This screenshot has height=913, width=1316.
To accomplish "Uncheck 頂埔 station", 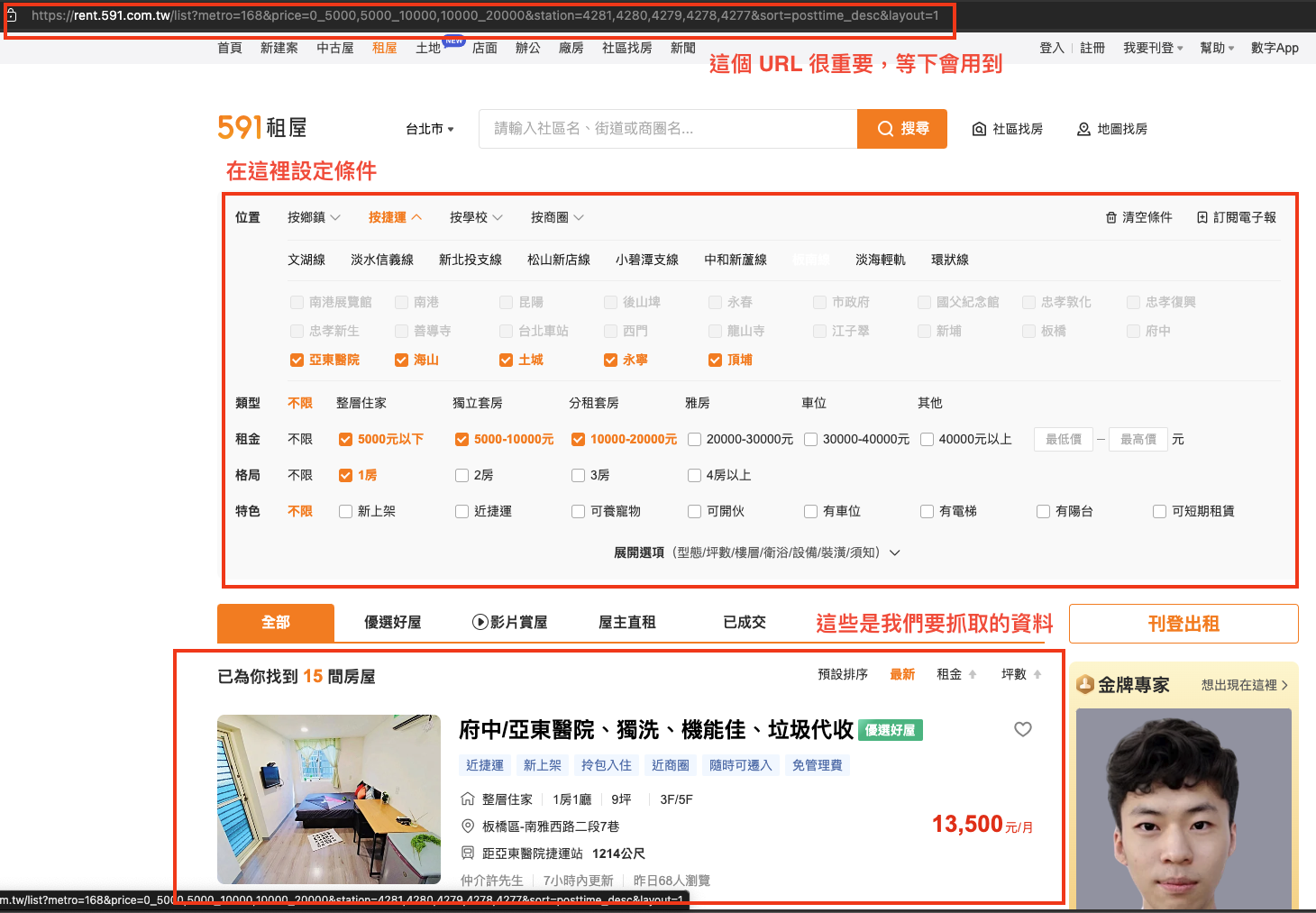I will pyautogui.click(x=715, y=360).
